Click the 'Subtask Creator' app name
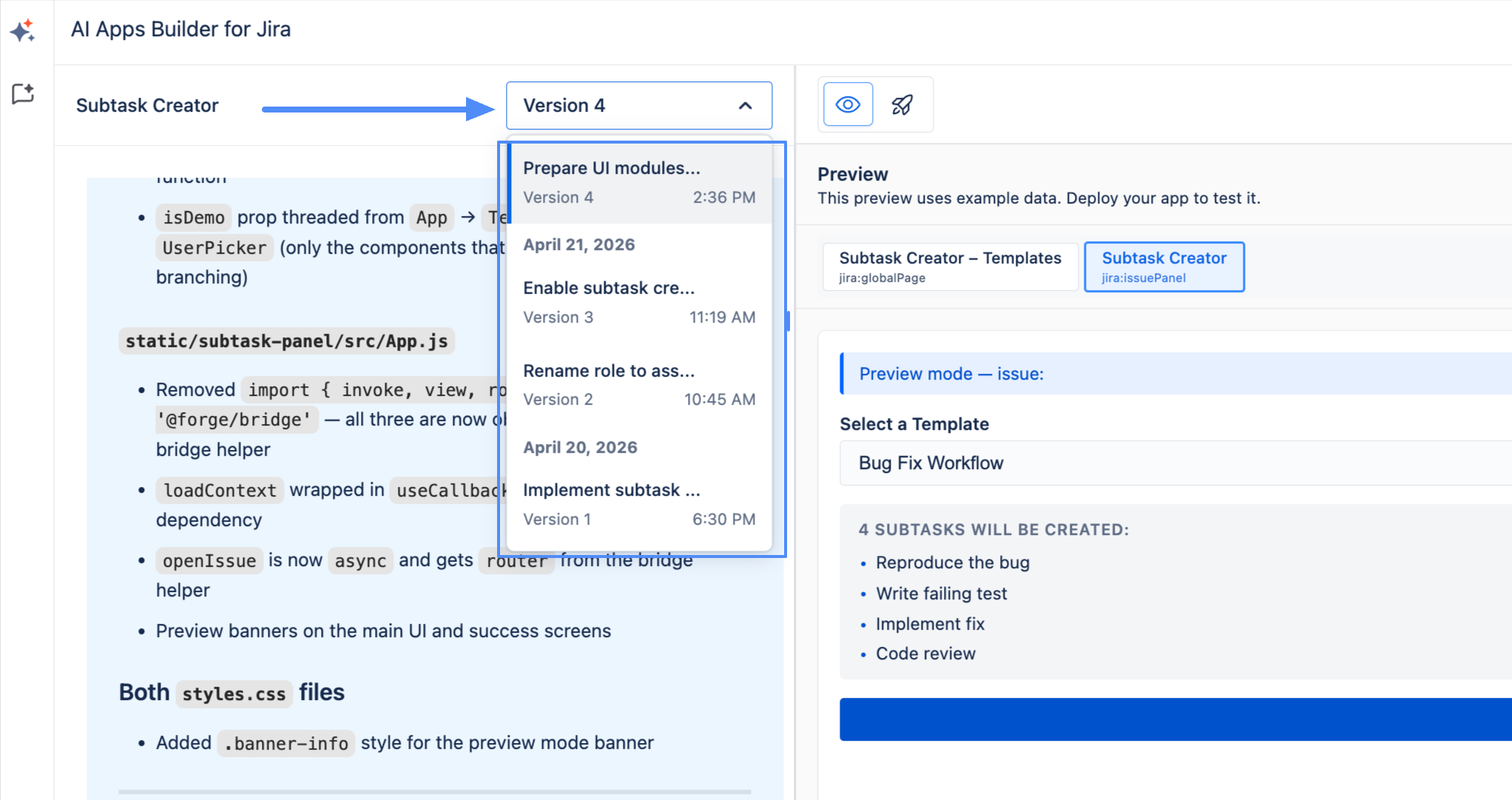Image resolution: width=1512 pixels, height=800 pixels. pyautogui.click(x=147, y=106)
